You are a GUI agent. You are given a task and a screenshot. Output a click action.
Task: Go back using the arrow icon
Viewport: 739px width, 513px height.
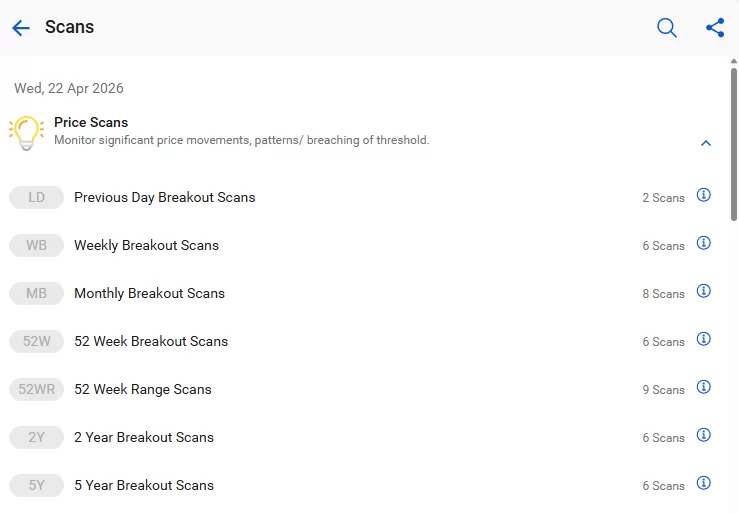[x=21, y=28]
